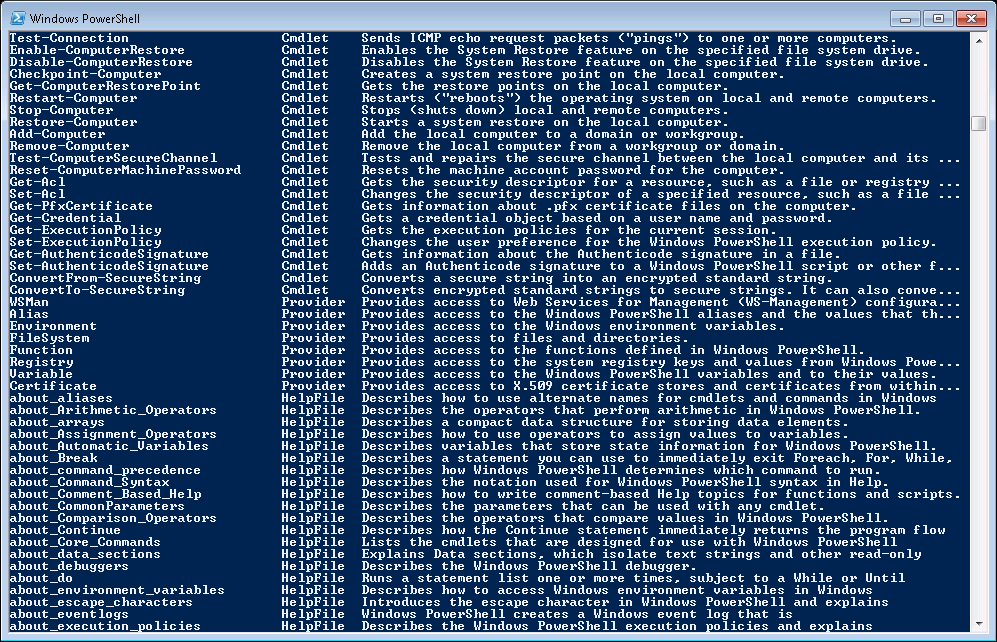Select the about_Arithmetic_Operators help topic

pyautogui.click(x=113, y=411)
